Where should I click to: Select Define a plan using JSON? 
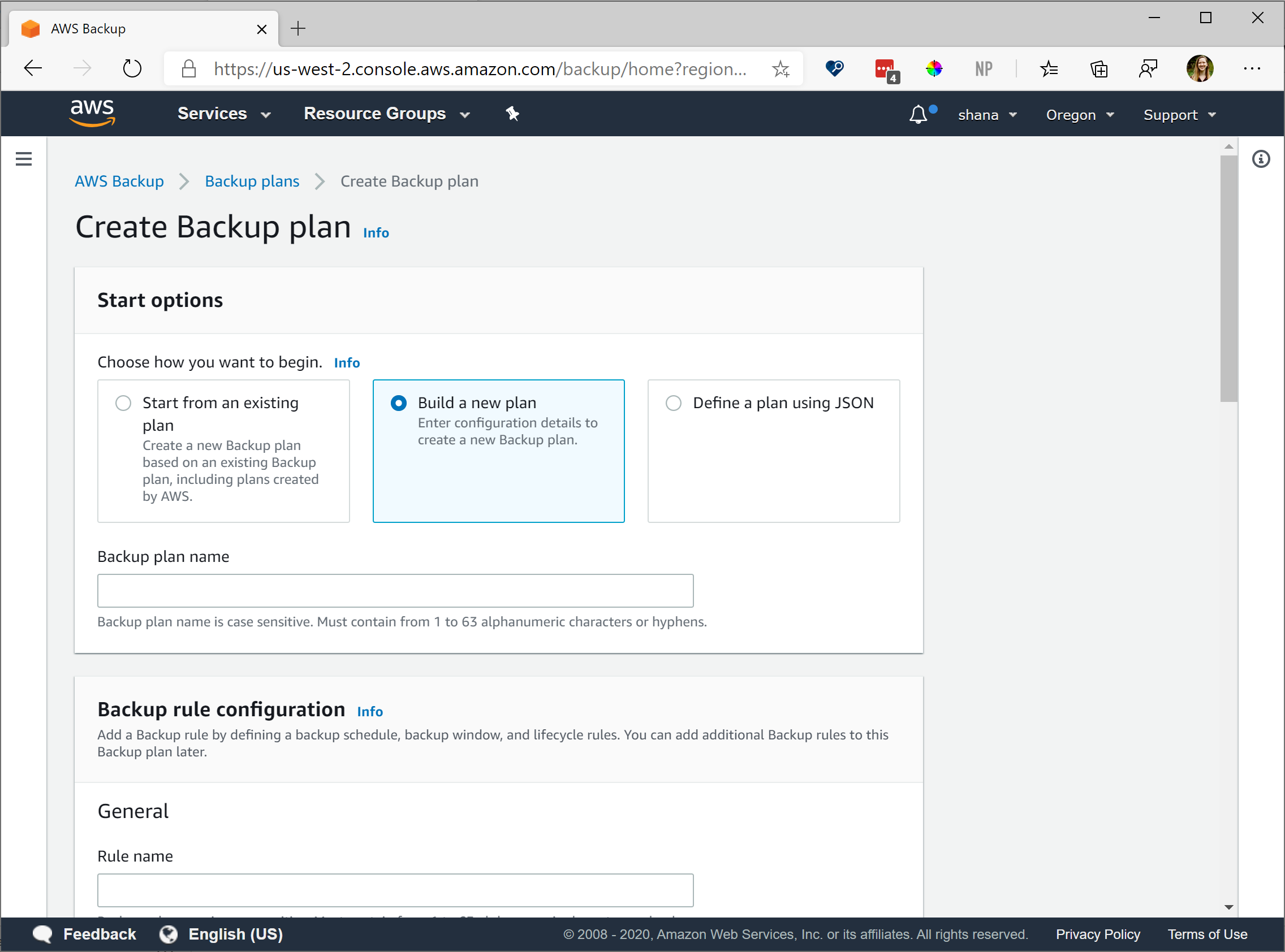(x=672, y=404)
